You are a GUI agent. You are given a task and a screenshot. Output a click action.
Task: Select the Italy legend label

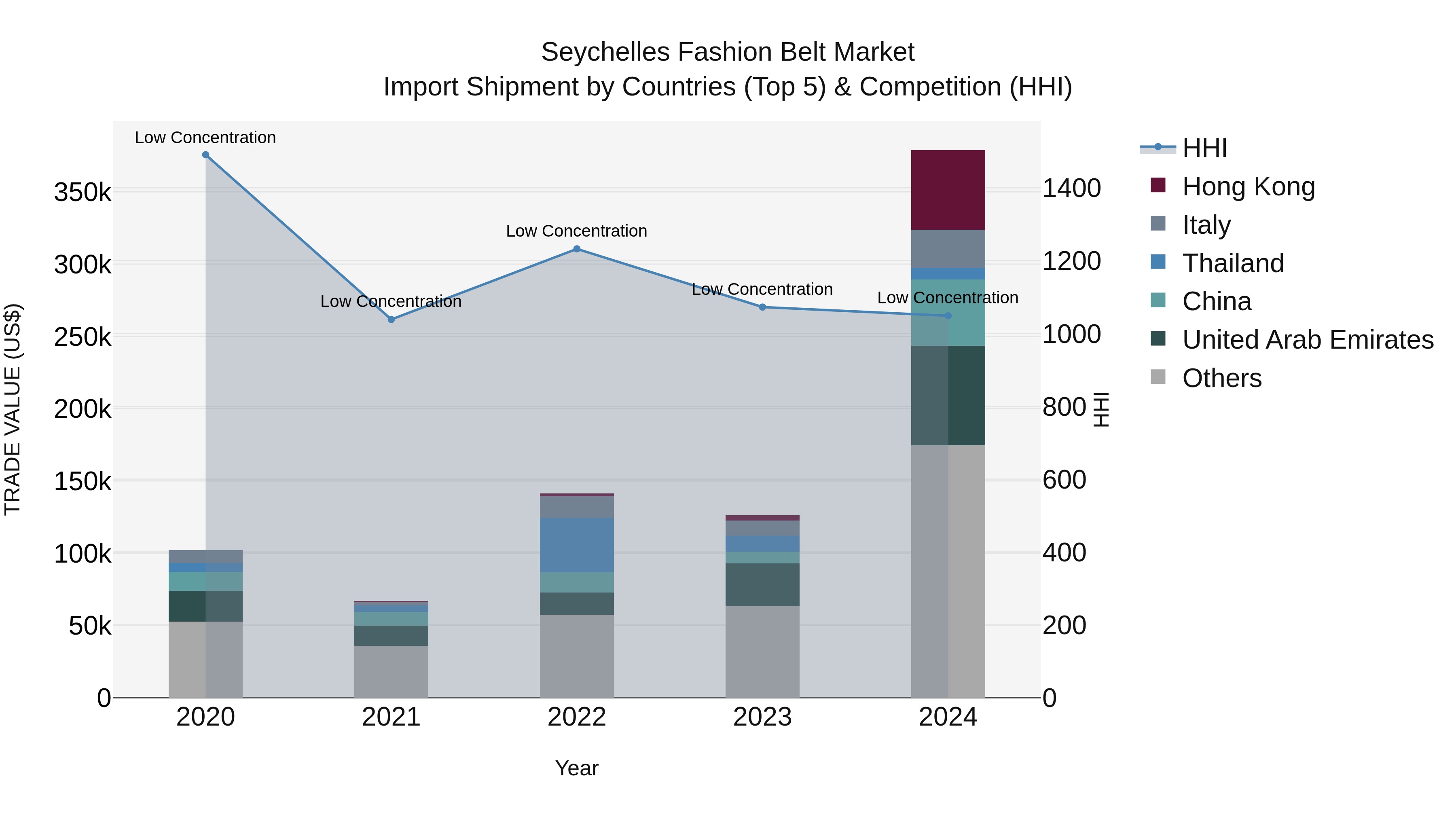coord(1206,225)
